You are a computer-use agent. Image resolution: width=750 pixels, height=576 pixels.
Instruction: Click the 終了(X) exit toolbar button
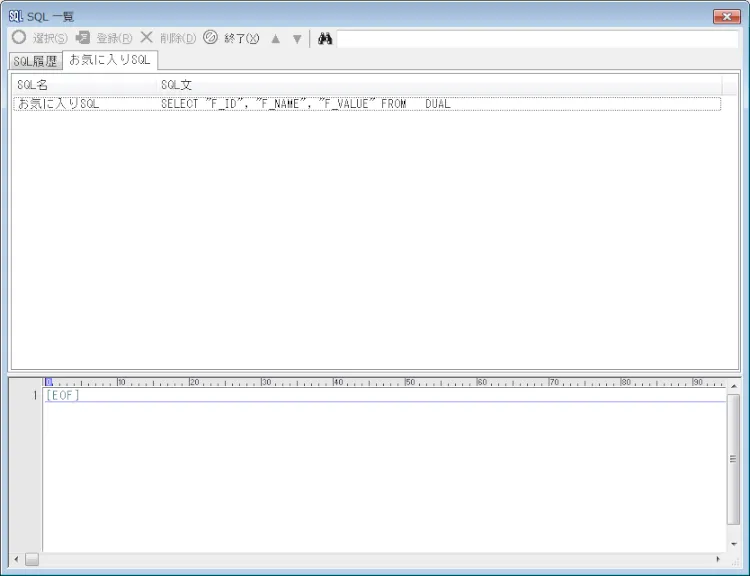coord(231,38)
